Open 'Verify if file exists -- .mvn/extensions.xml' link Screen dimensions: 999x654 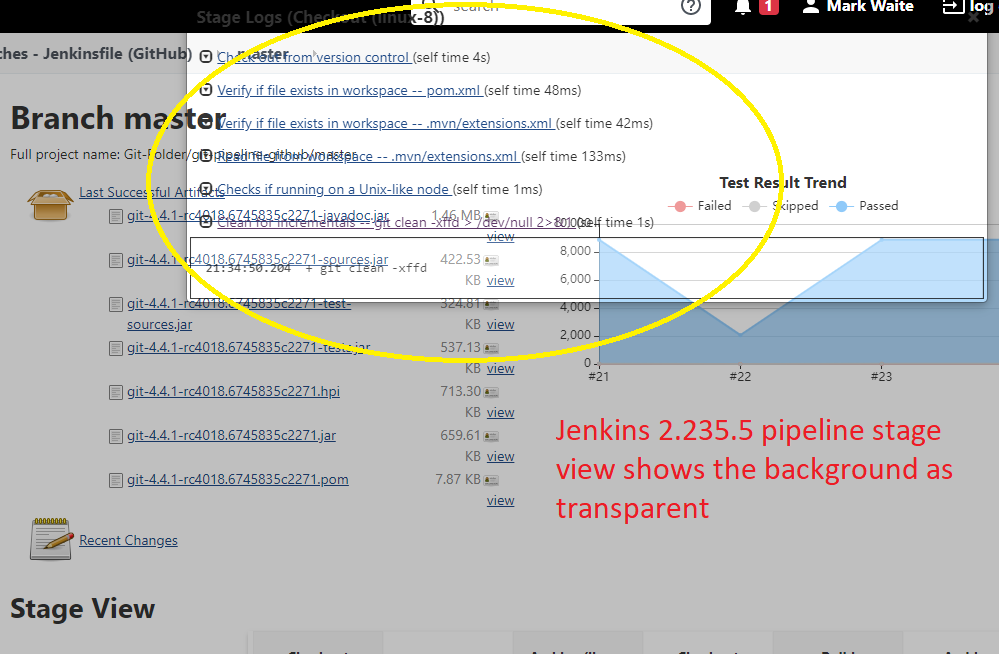coord(385,124)
